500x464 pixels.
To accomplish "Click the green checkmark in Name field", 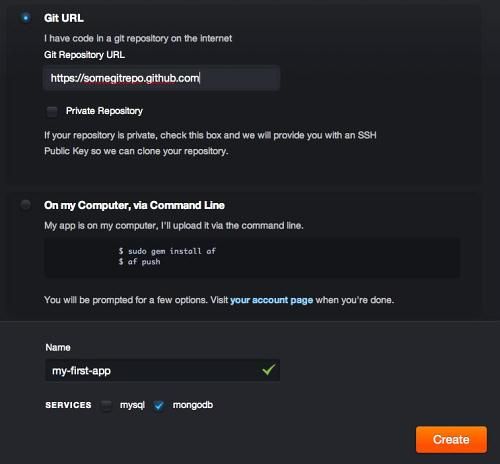I will [x=269, y=369].
